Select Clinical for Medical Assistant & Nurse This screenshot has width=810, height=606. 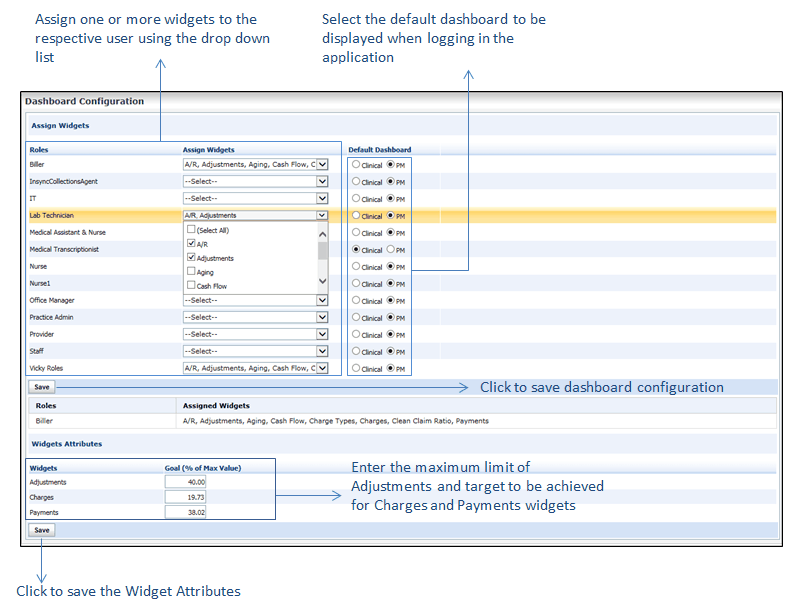pos(356,232)
